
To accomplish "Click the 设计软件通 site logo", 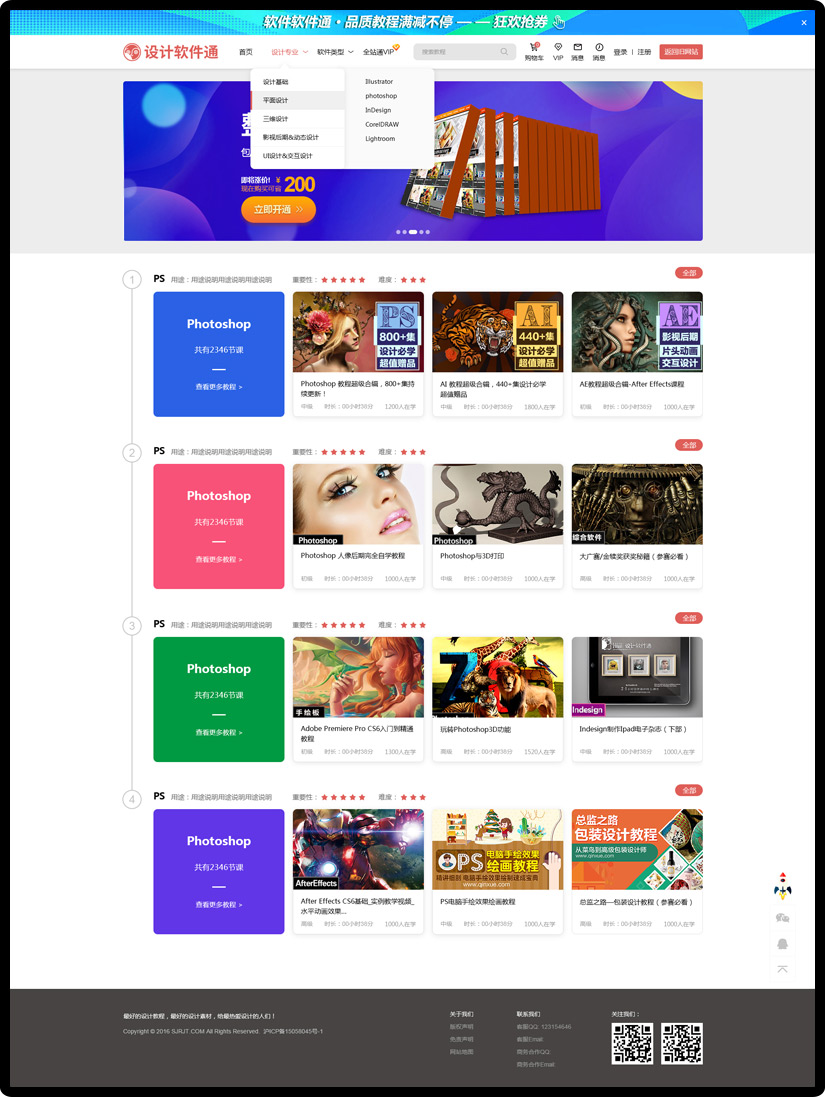I will click(171, 52).
